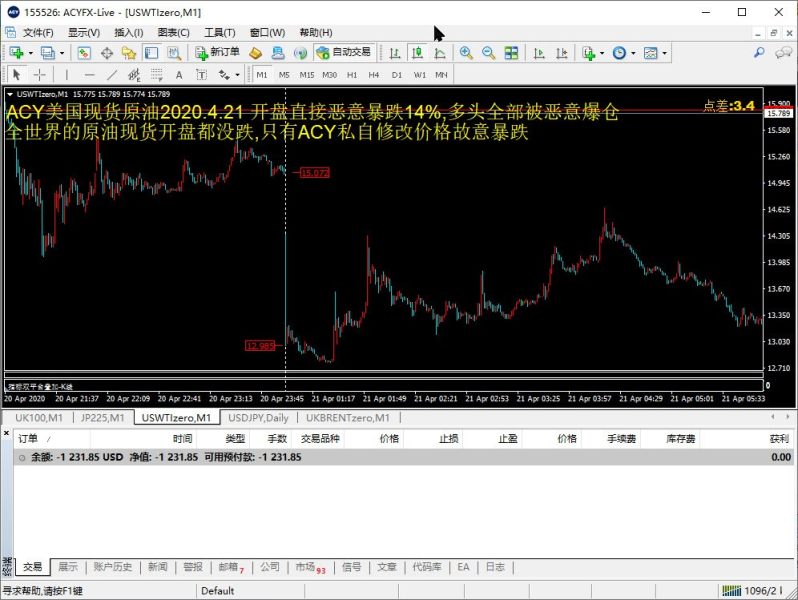Switch chart to candlestick mode
798x600 pixels.
pos(417,52)
